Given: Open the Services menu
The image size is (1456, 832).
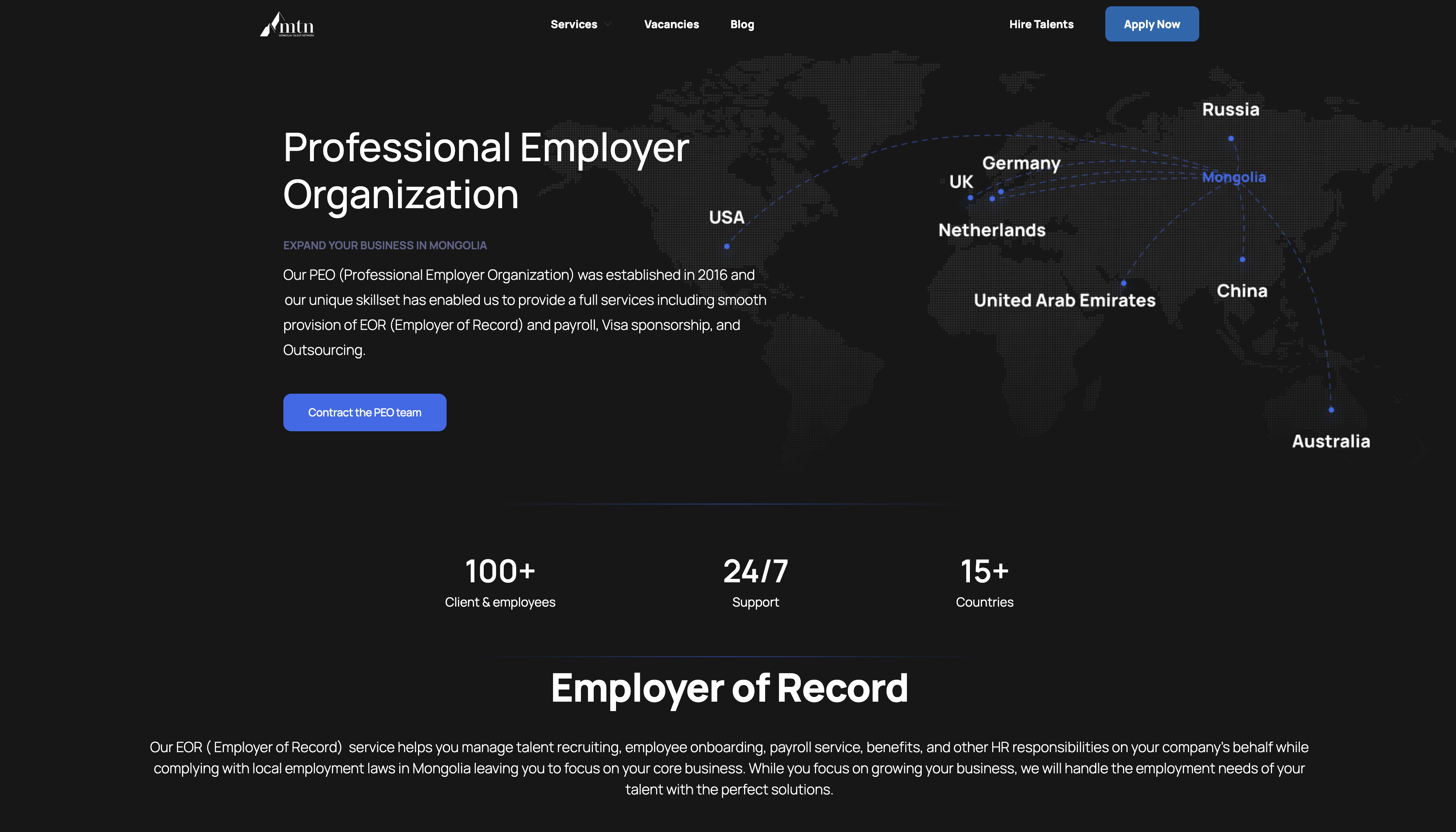Looking at the screenshot, I should pyautogui.click(x=574, y=25).
